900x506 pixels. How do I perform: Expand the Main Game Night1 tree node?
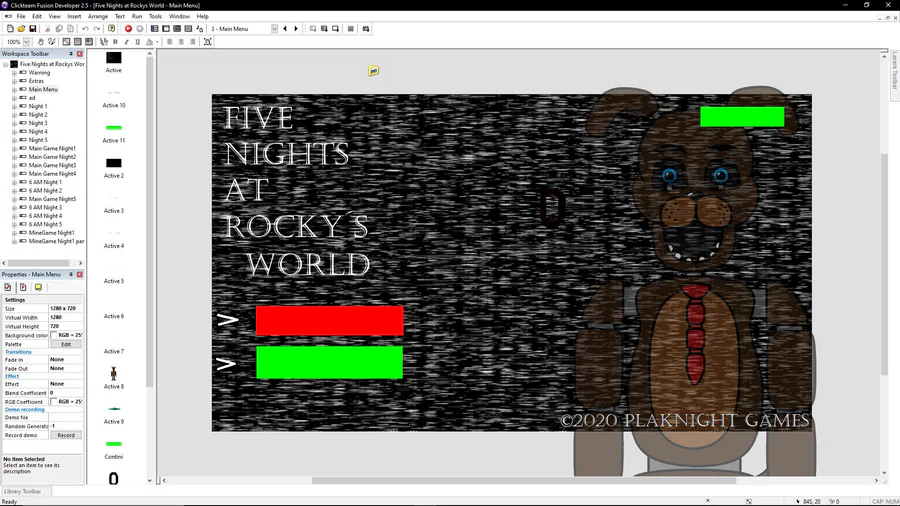click(x=14, y=149)
